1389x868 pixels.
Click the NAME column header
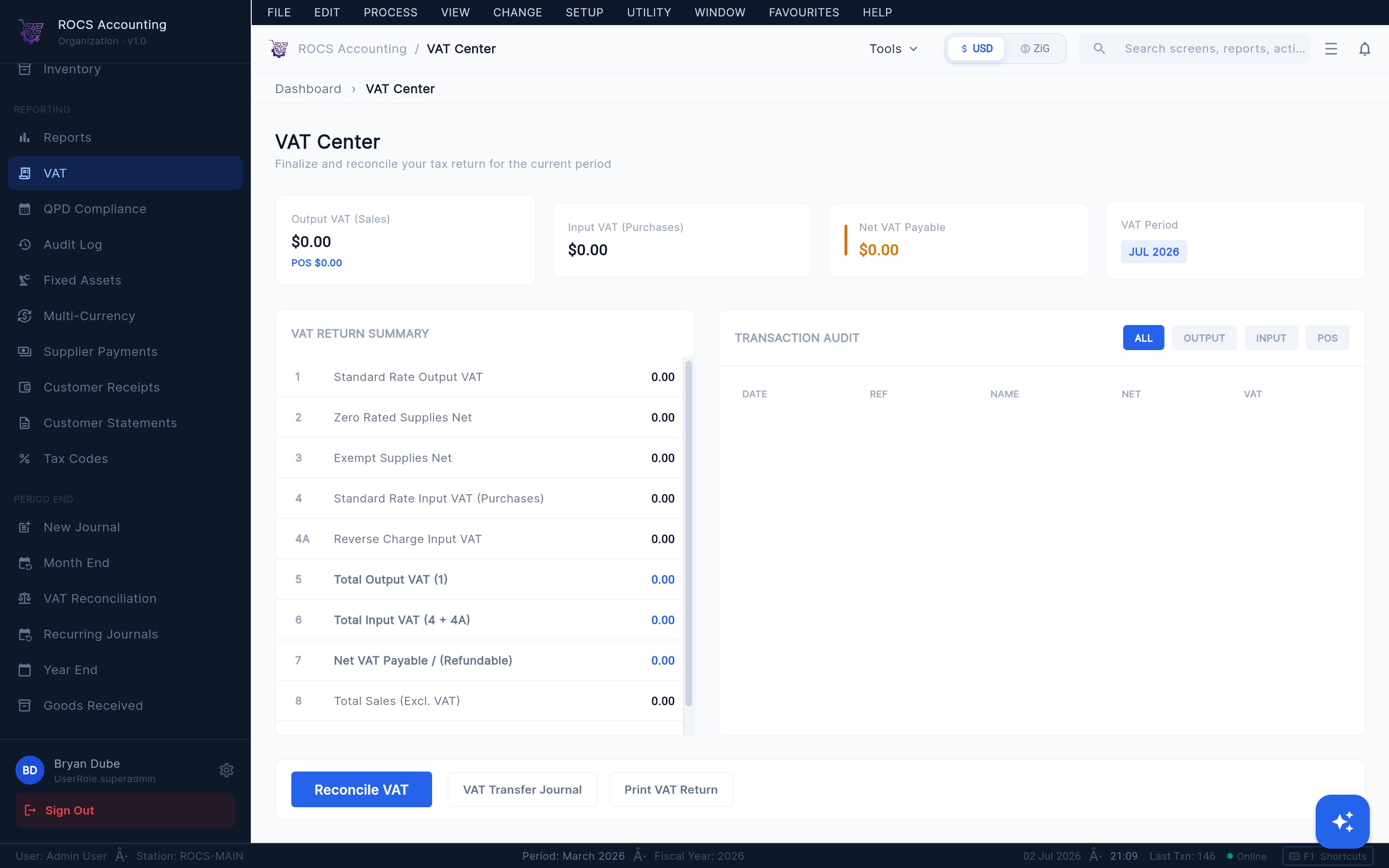[x=1005, y=394]
